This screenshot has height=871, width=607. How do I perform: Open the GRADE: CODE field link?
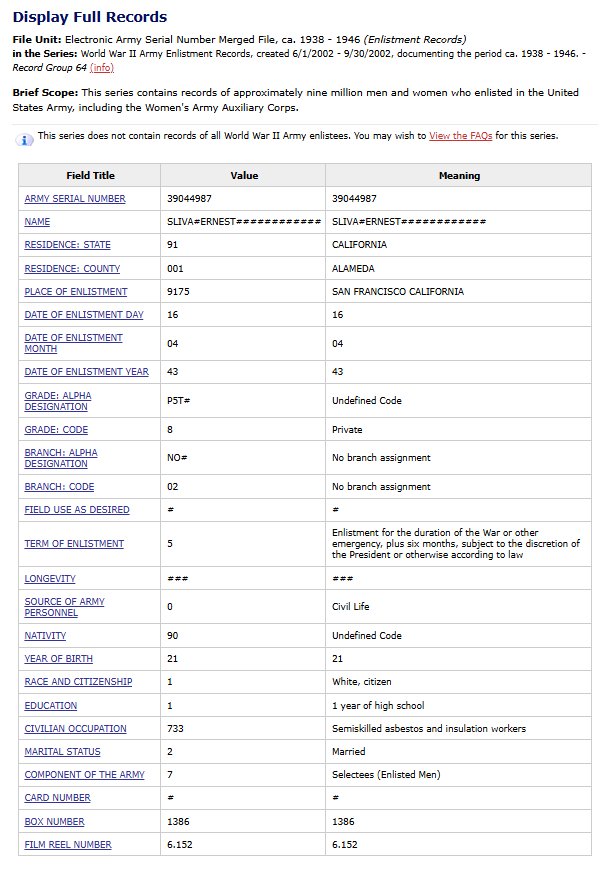[56, 430]
